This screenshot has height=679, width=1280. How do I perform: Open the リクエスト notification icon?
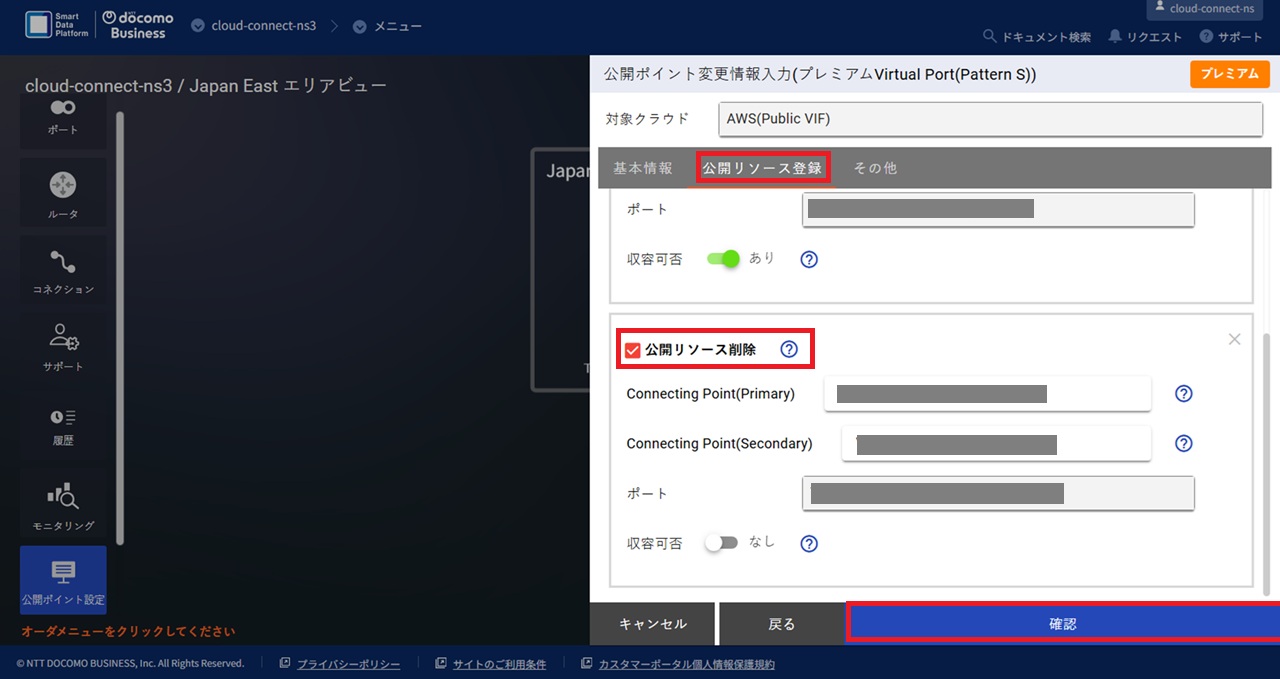[x=1113, y=35]
